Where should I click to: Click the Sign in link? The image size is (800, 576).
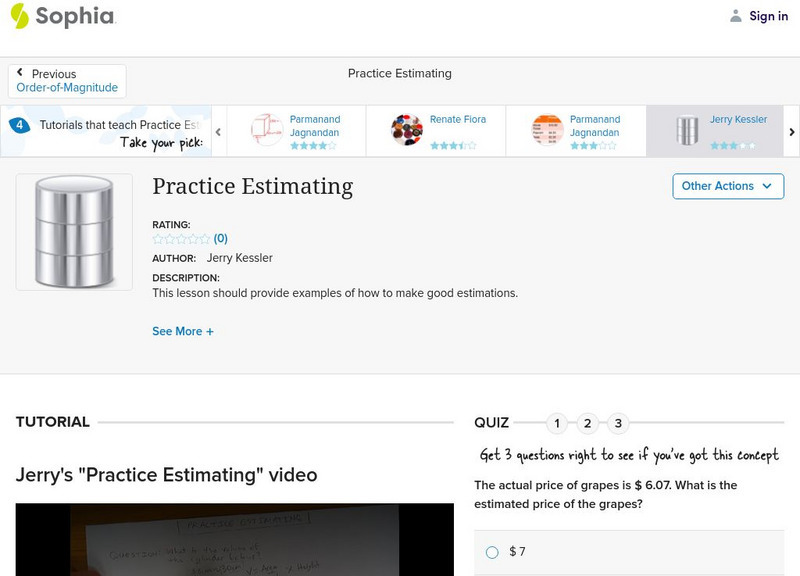pos(768,16)
